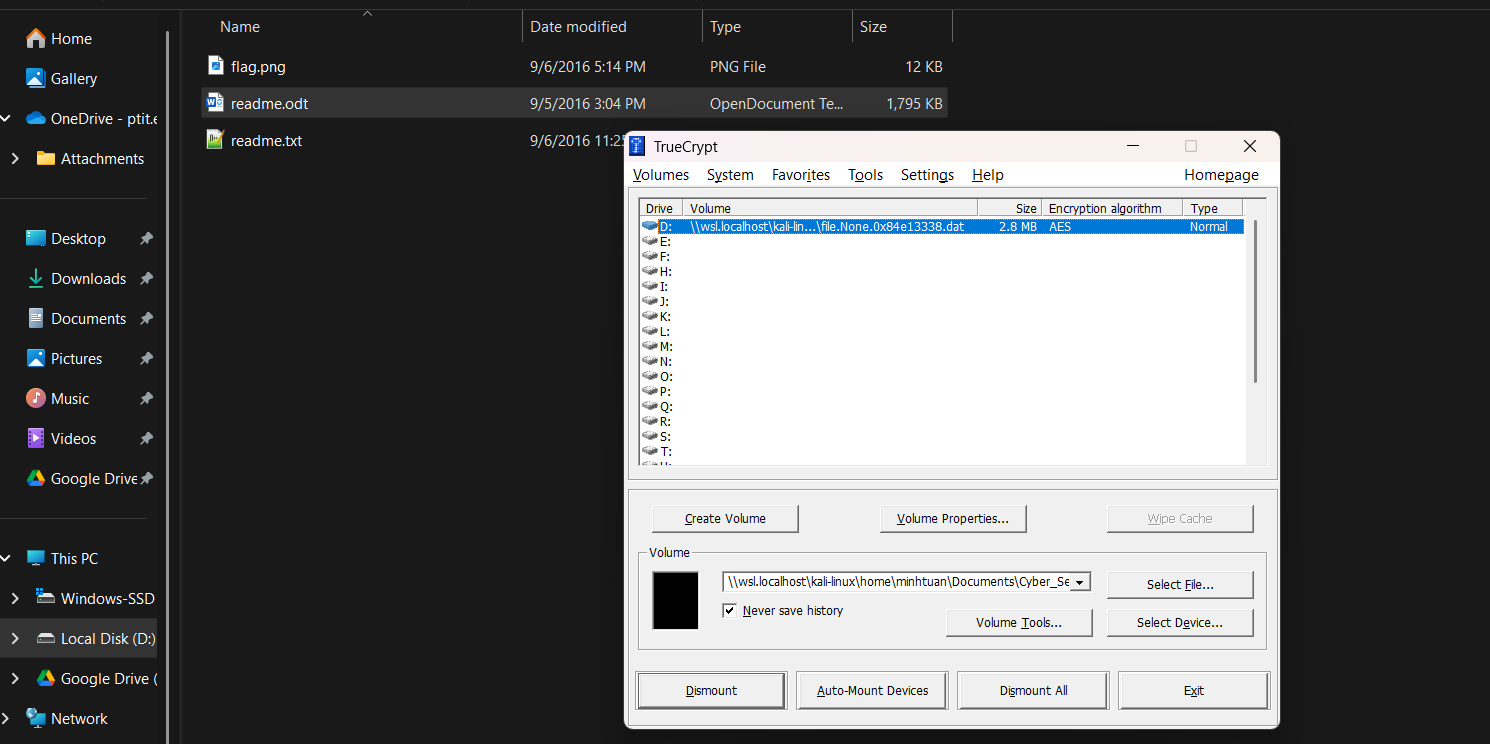The height and width of the screenshot is (744, 1490).
Task: Click the readme.odt document icon
Action: click(x=215, y=102)
